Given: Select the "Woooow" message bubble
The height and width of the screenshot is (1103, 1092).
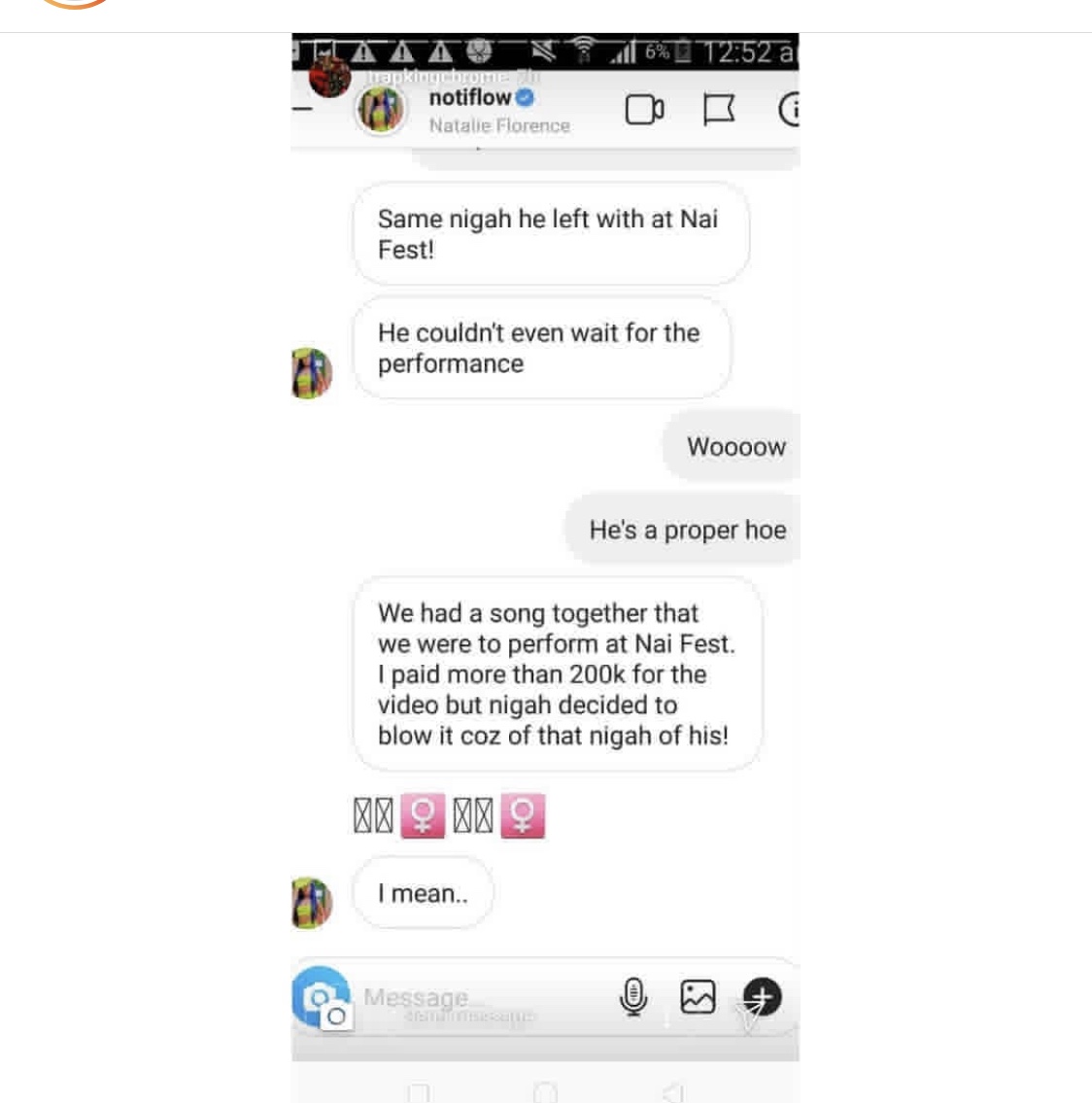Looking at the screenshot, I should (732, 447).
